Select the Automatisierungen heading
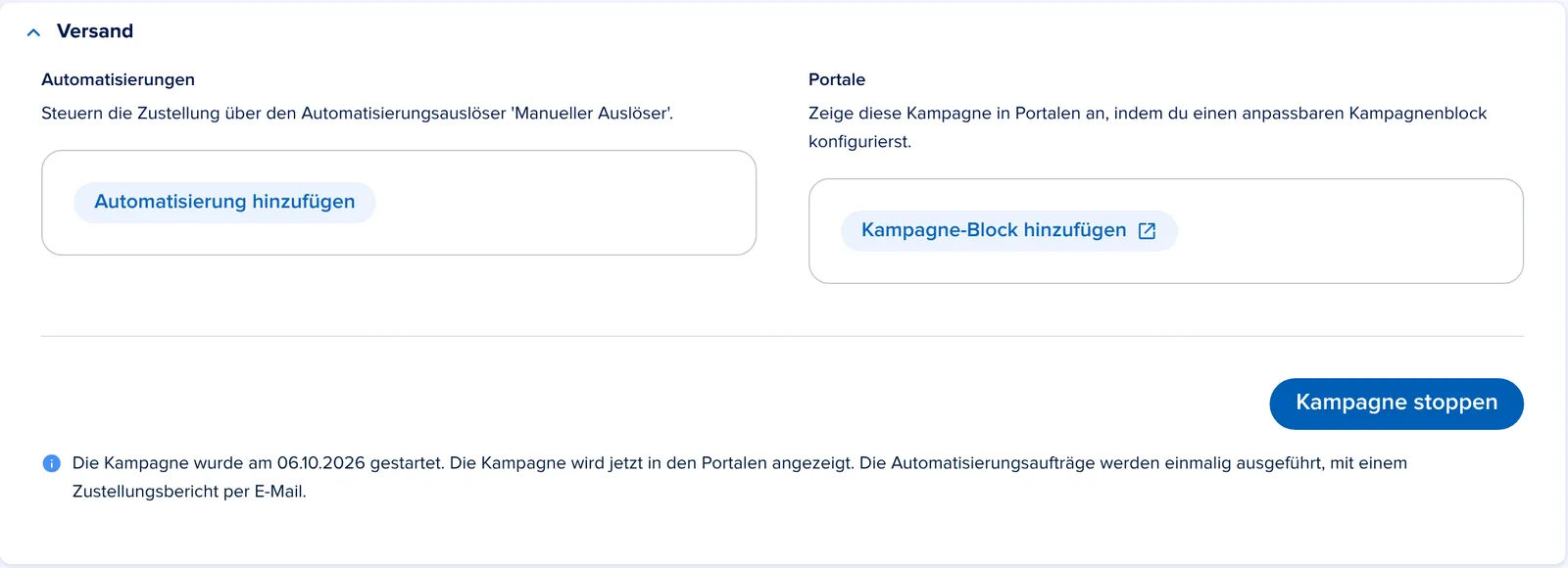Screen dimensions: 1568x568 (x=118, y=79)
